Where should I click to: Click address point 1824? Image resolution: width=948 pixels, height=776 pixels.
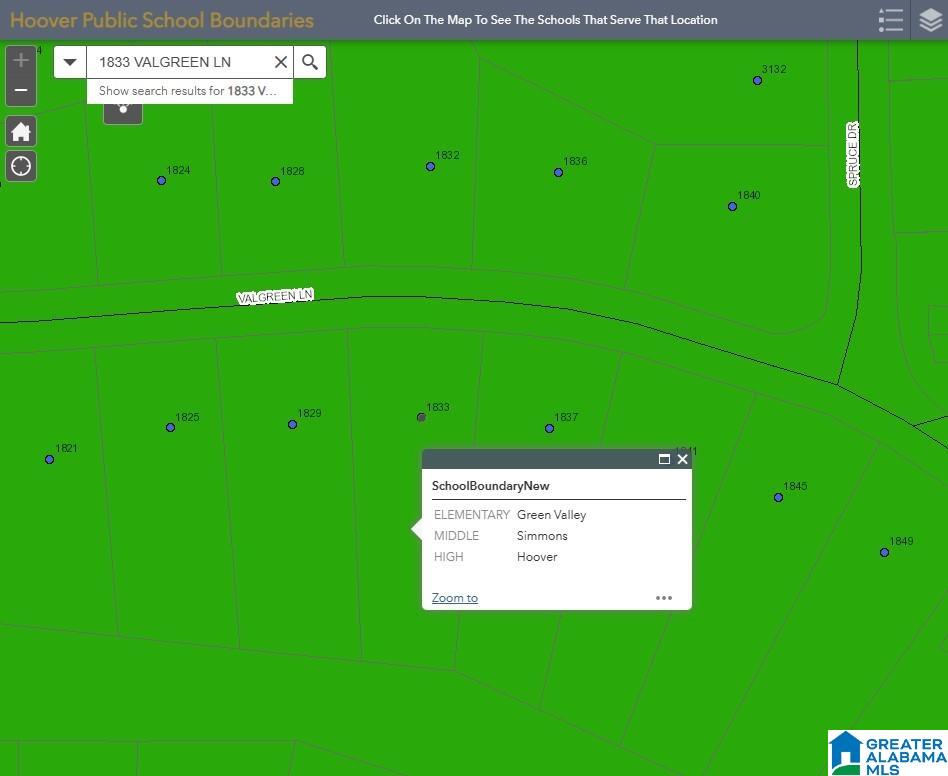[161, 181]
